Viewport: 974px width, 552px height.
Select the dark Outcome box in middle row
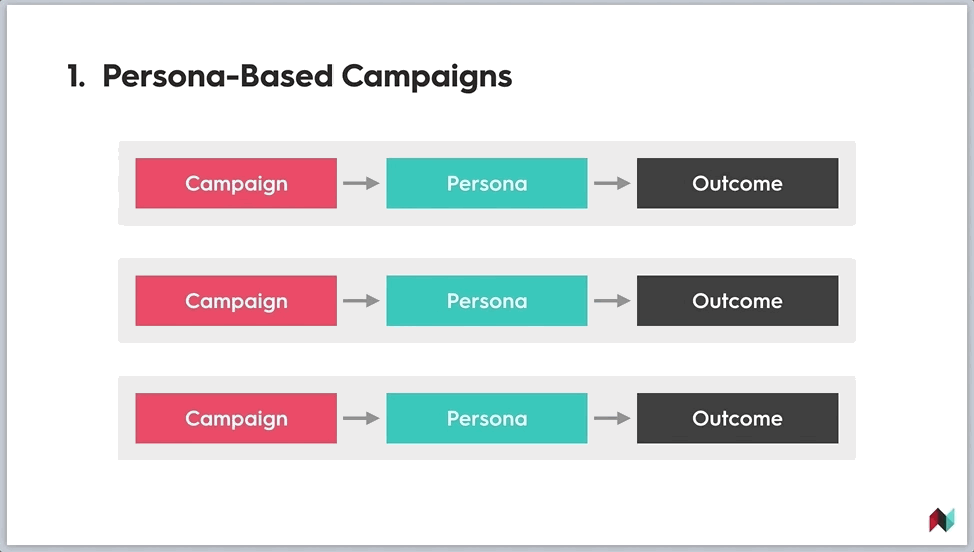[x=737, y=301]
